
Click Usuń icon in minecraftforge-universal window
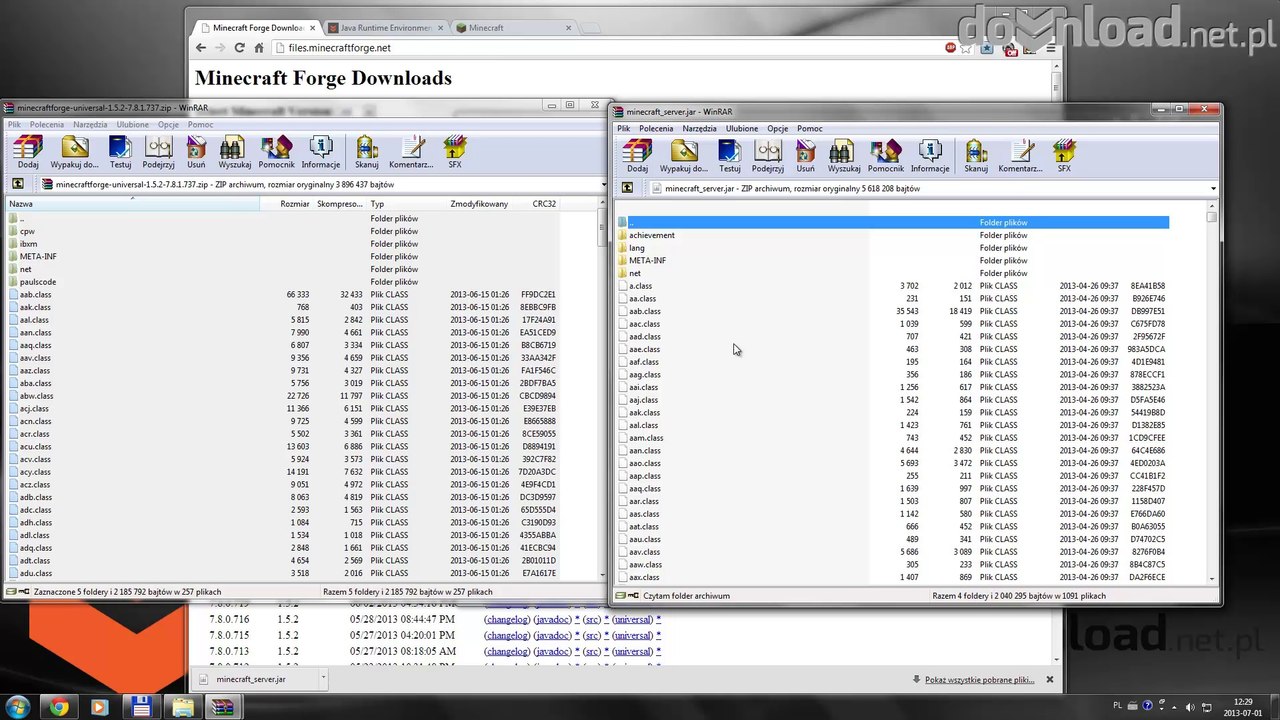coord(196,152)
